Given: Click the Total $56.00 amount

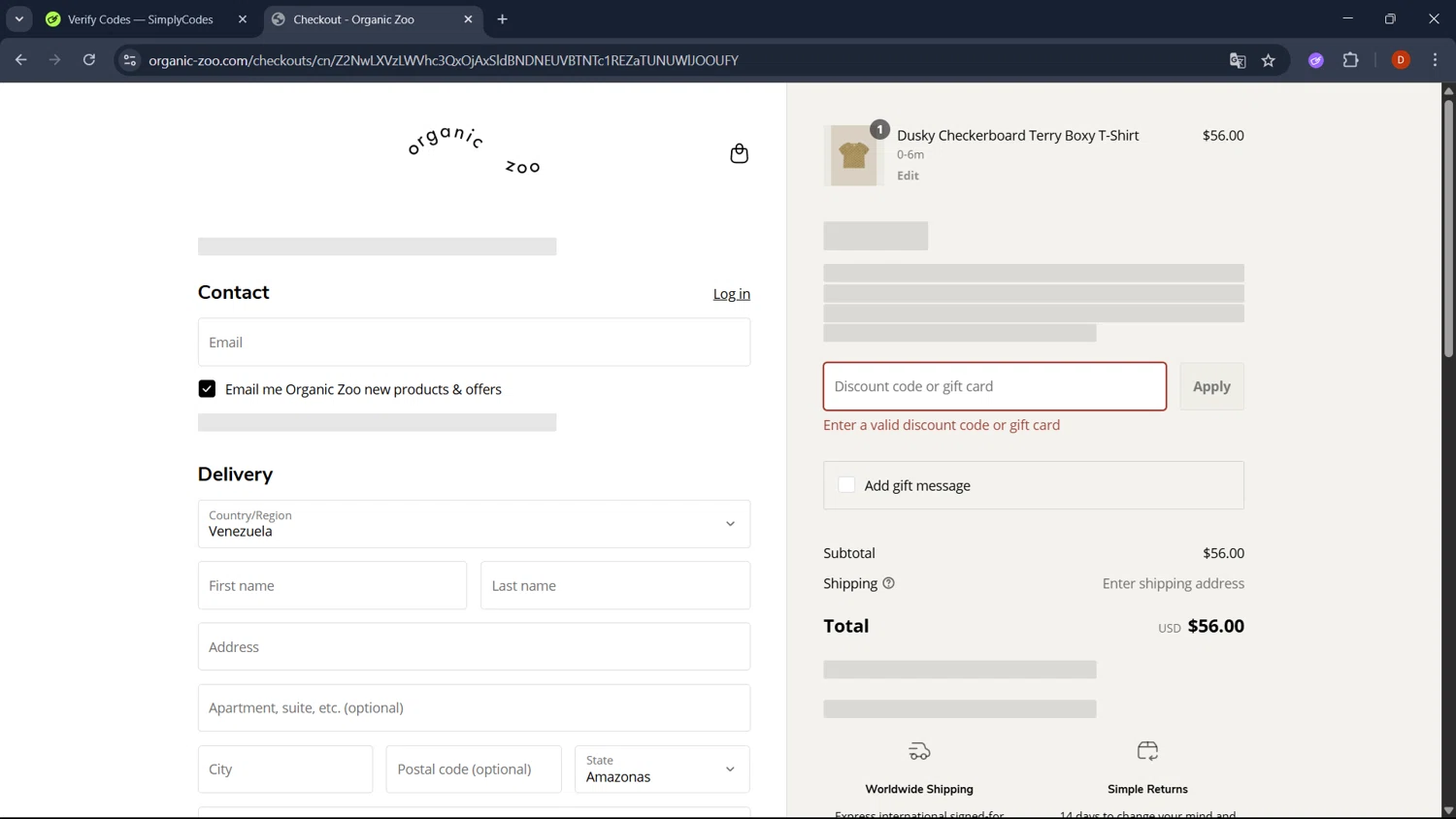Looking at the screenshot, I should tap(1215, 626).
